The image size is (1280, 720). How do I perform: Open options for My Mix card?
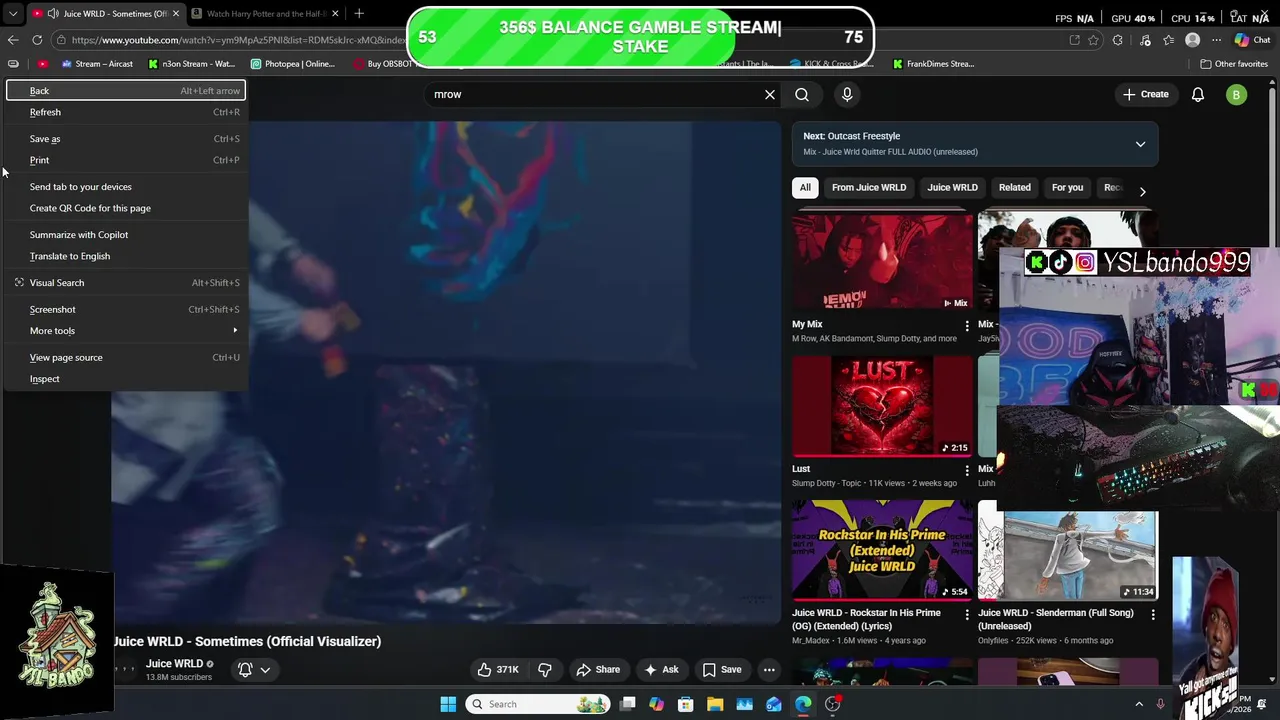pos(966,325)
